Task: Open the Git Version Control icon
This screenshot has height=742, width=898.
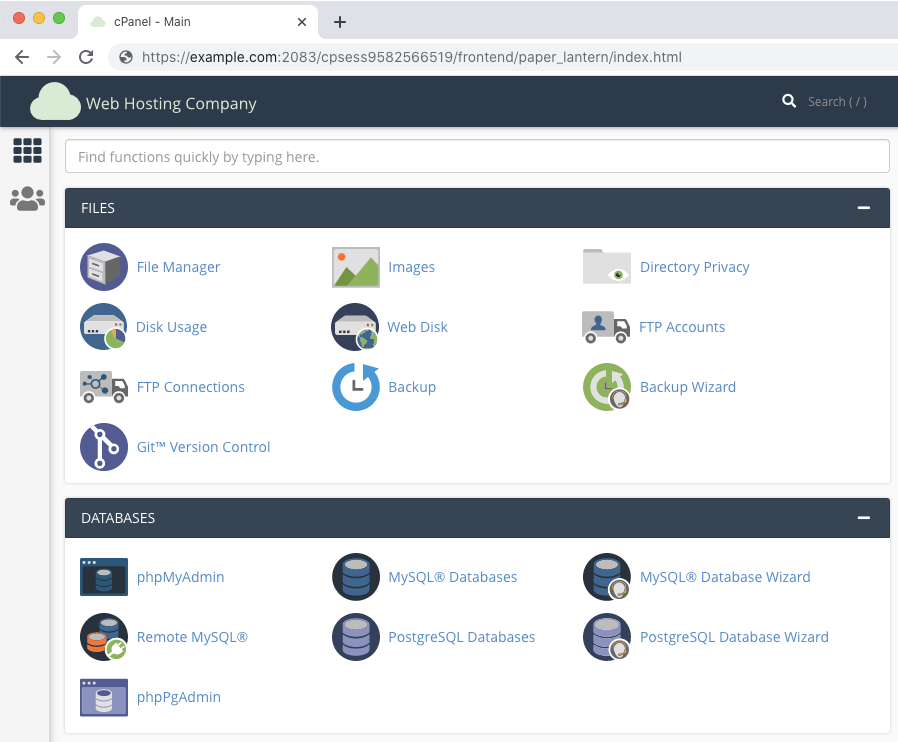Action: (x=104, y=447)
